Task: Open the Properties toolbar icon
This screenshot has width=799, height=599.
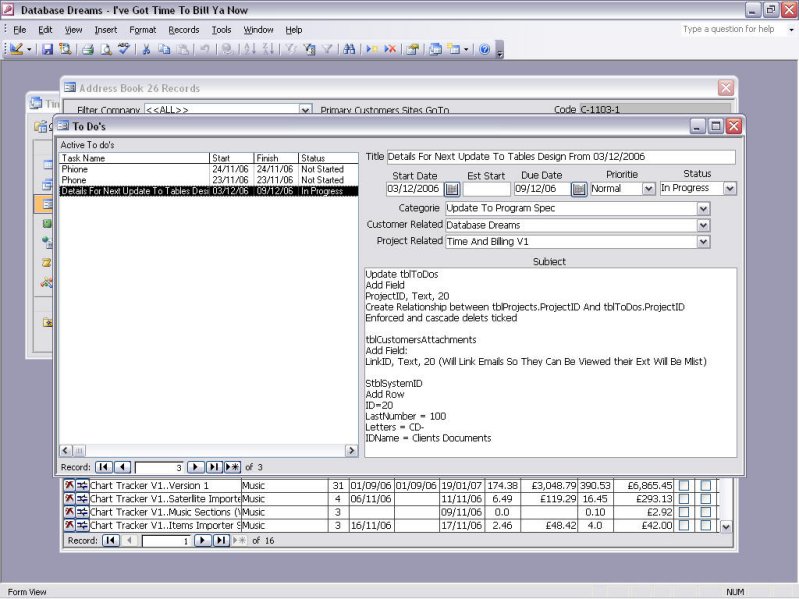Action: point(413,49)
